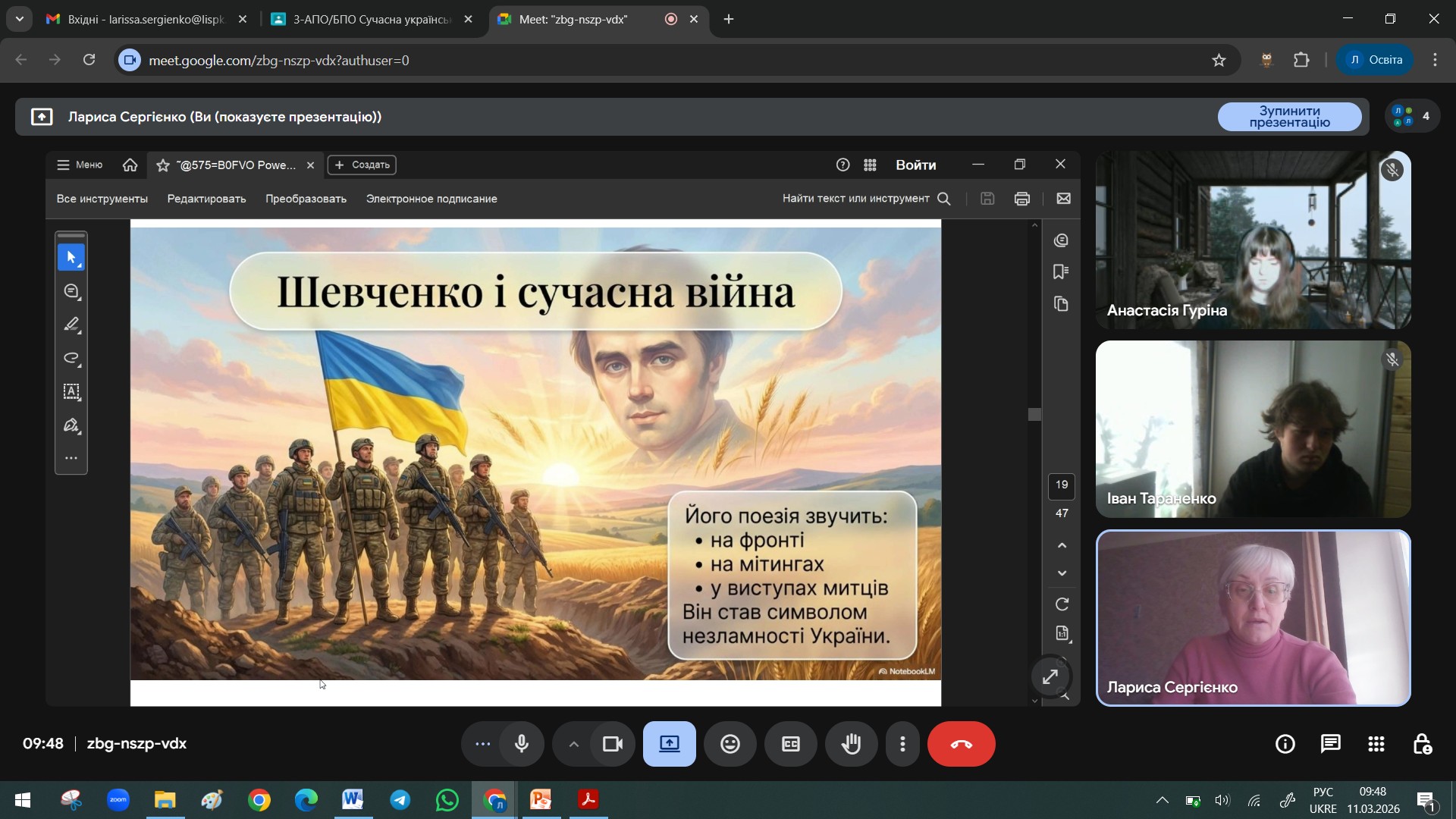Open the Редактировать menu tab

(x=206, y=199)
